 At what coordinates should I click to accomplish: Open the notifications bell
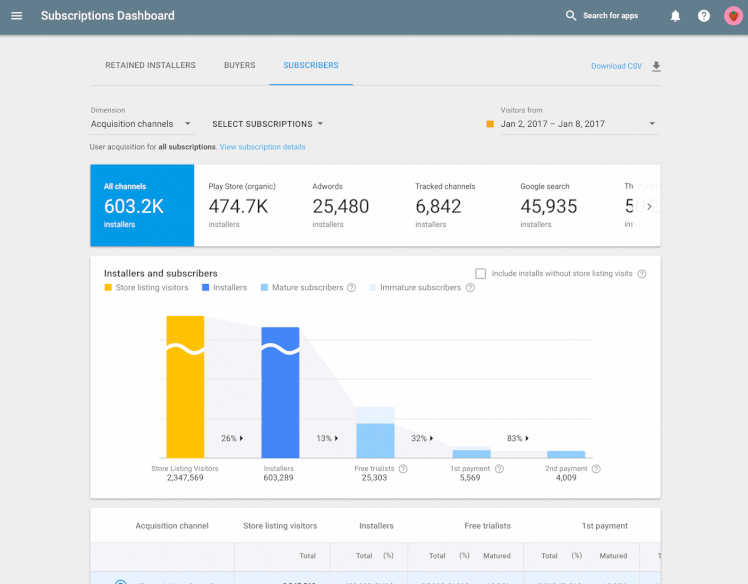(675, 16)
